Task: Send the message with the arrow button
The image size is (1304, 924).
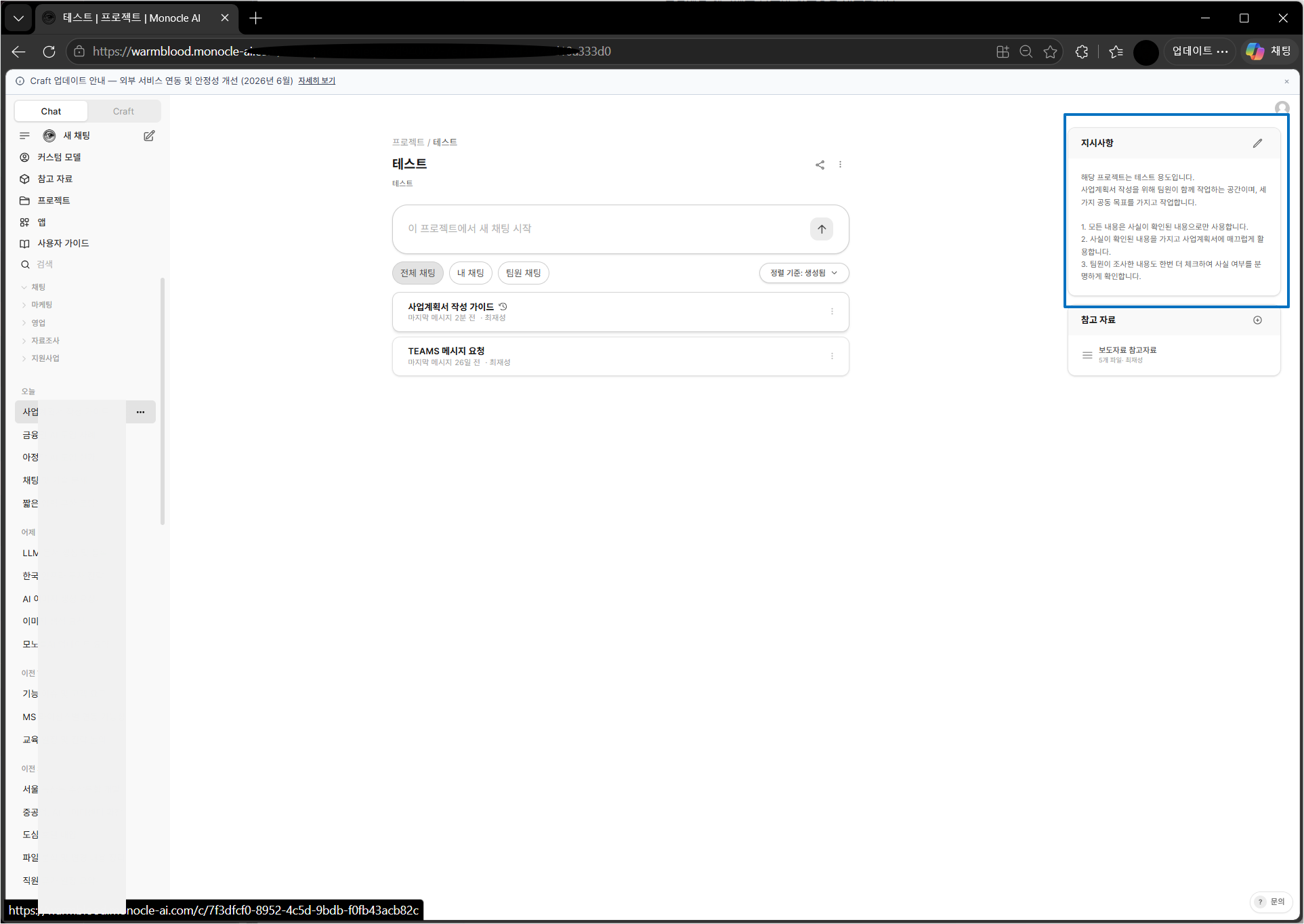Action: (x=821, y=229)
